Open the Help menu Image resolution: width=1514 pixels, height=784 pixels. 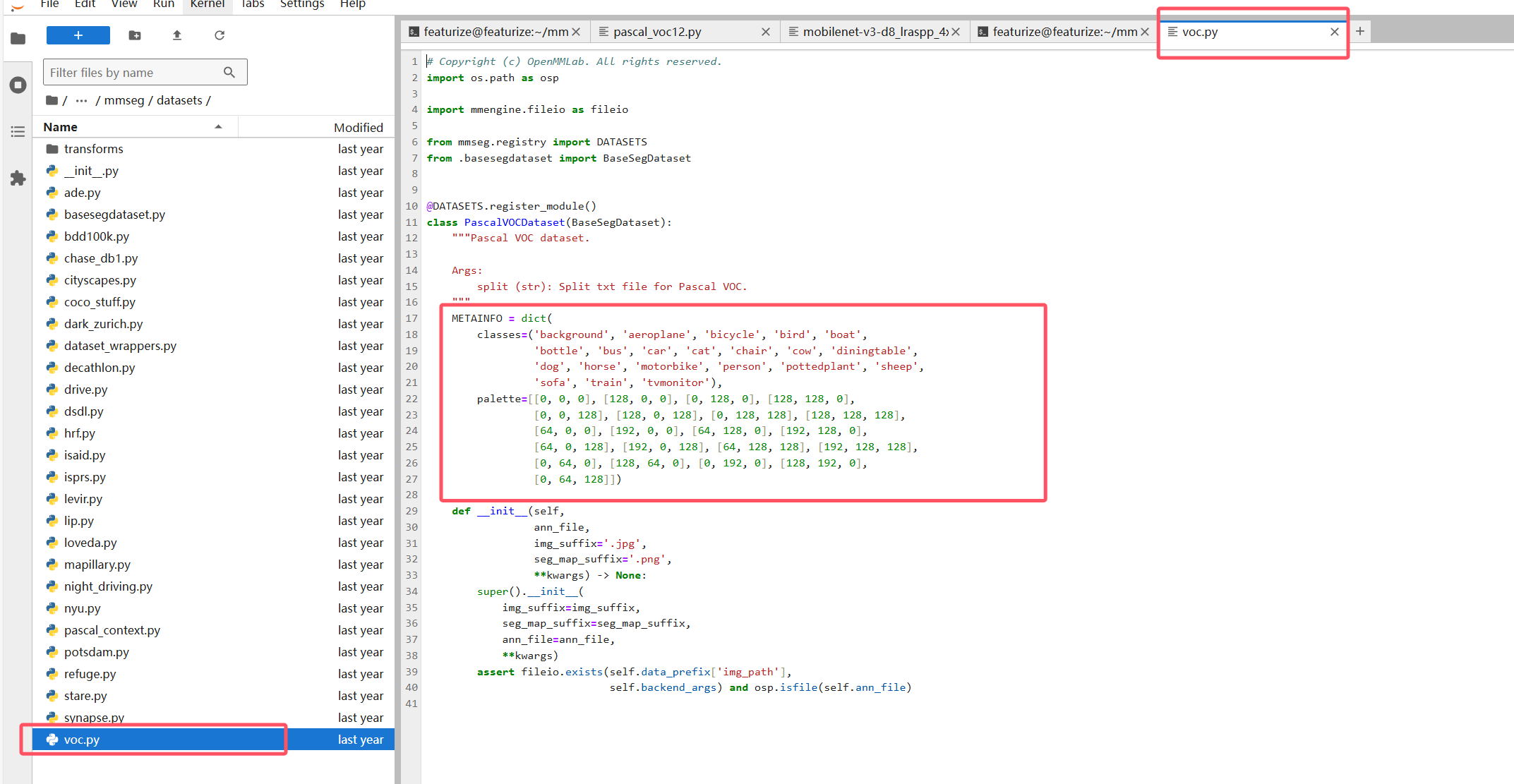pos(353,4)
